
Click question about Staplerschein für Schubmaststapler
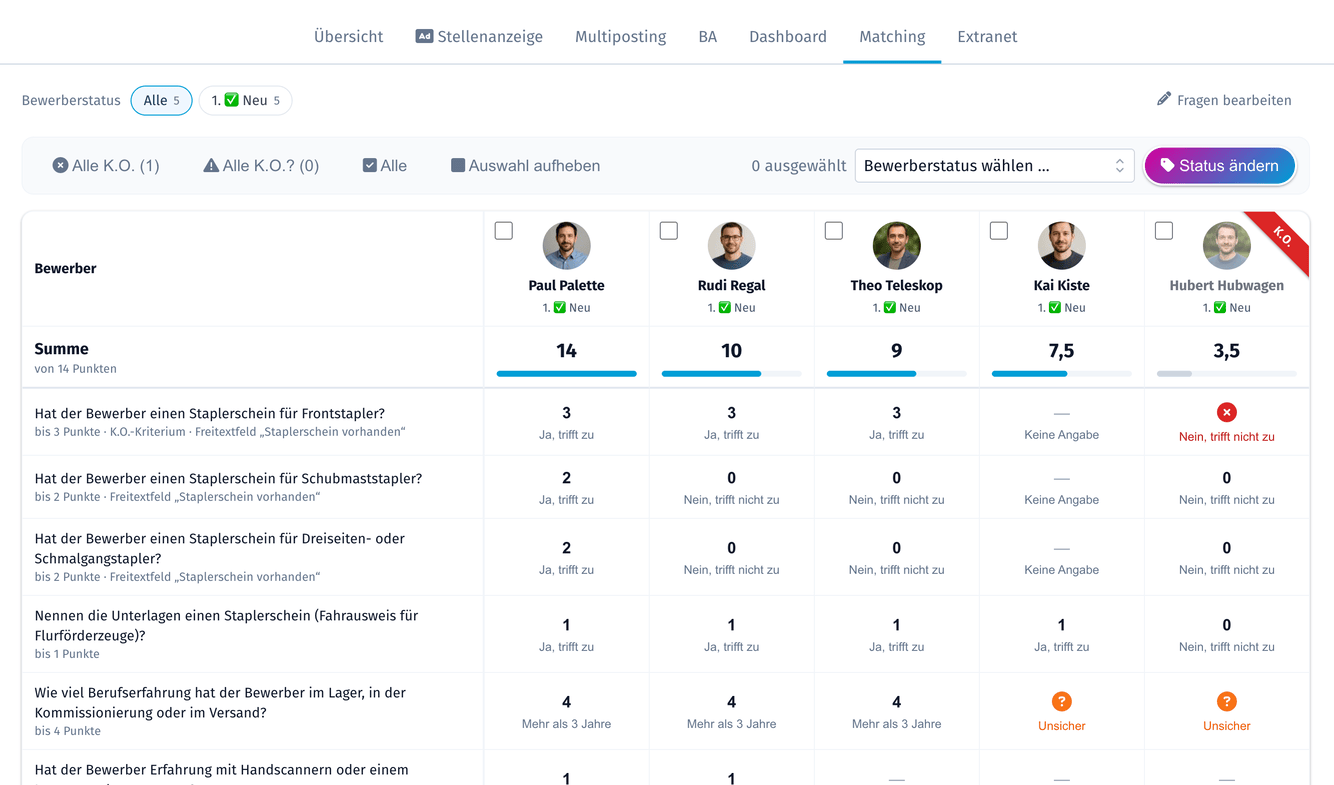pyautogui.click(x=228, y=478)
